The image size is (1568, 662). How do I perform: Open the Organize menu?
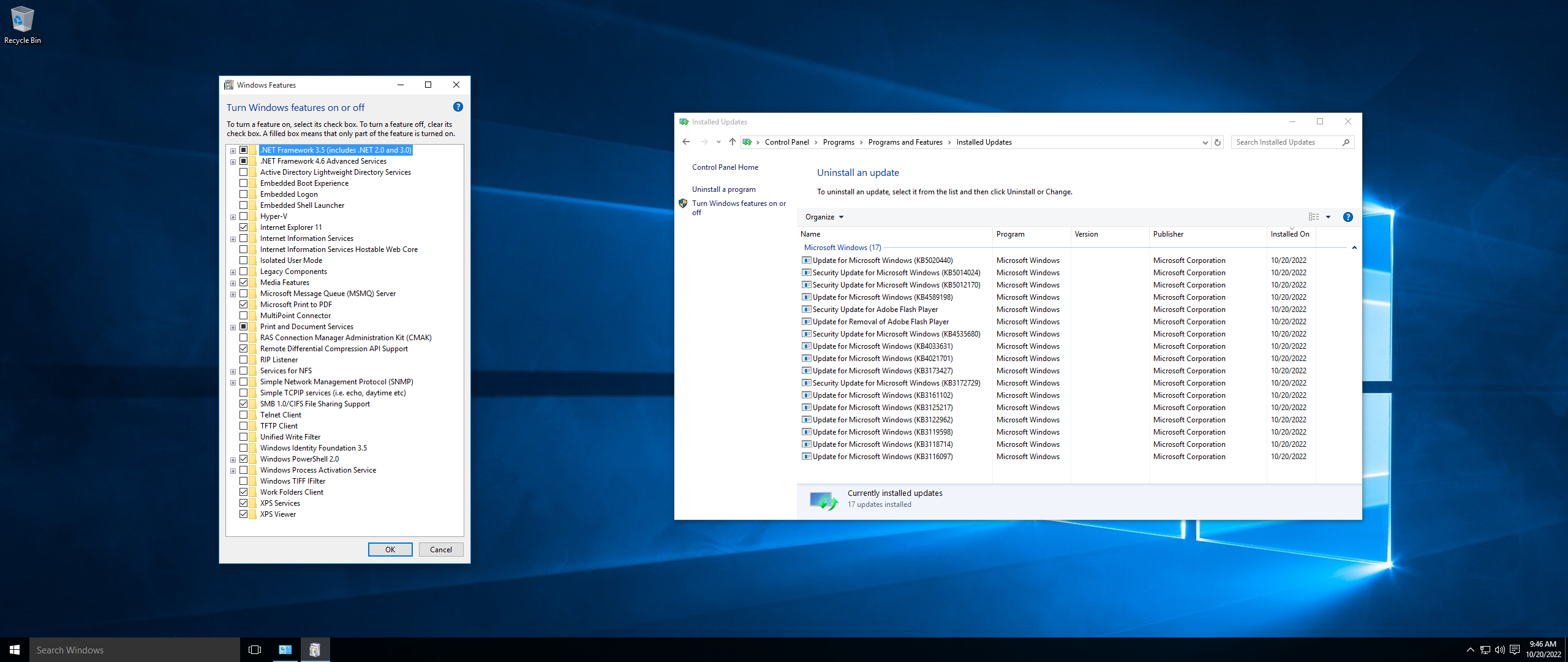click(824, 217)
